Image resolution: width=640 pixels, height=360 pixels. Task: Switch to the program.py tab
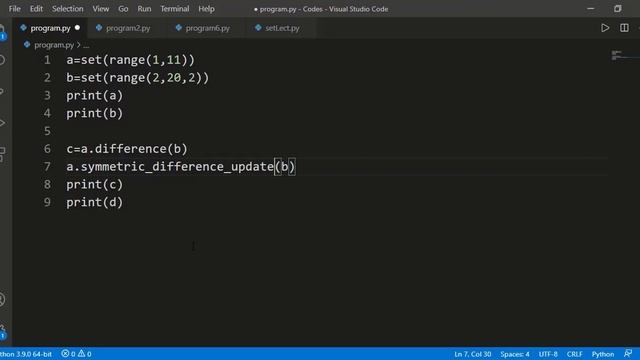click(x=50, y=28)
